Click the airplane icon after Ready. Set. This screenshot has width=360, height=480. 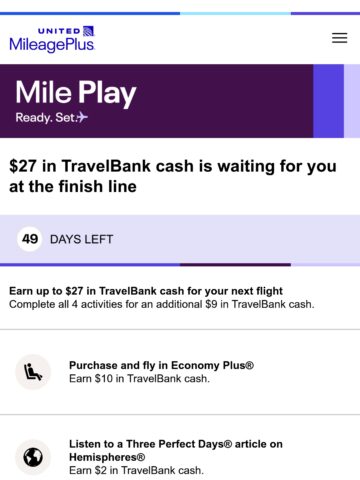click(x=82, y=117)
